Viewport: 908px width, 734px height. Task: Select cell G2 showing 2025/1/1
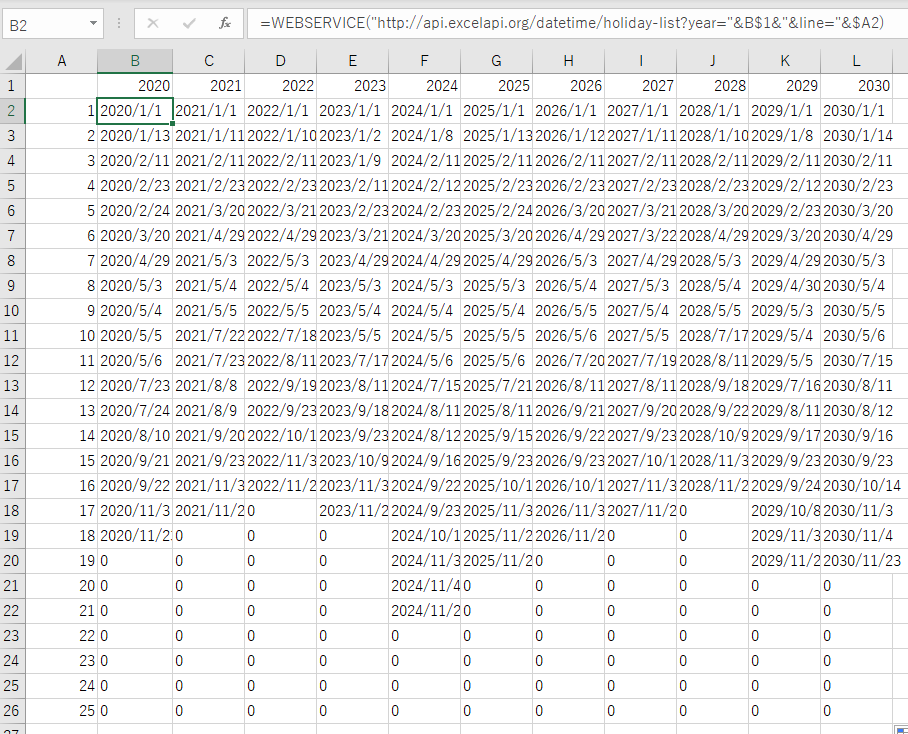coord(496,110)
